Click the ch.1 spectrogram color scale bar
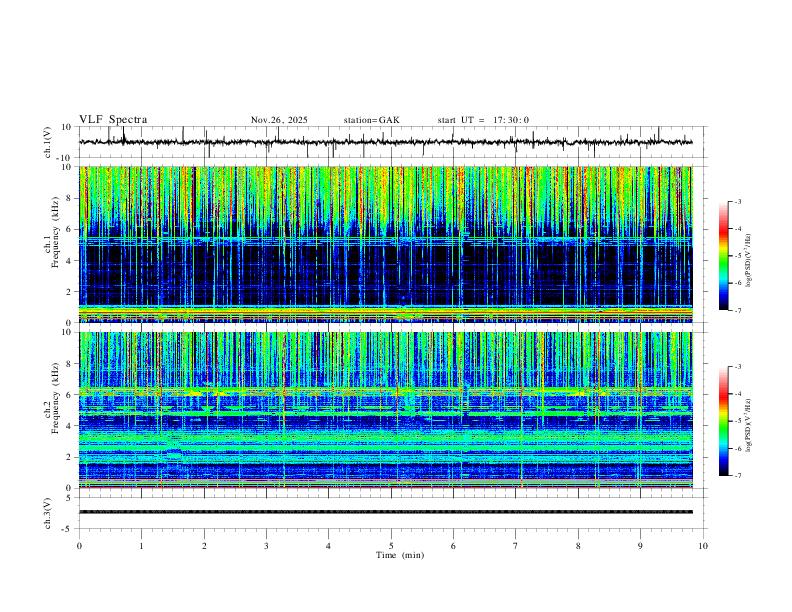 point(724,256)
